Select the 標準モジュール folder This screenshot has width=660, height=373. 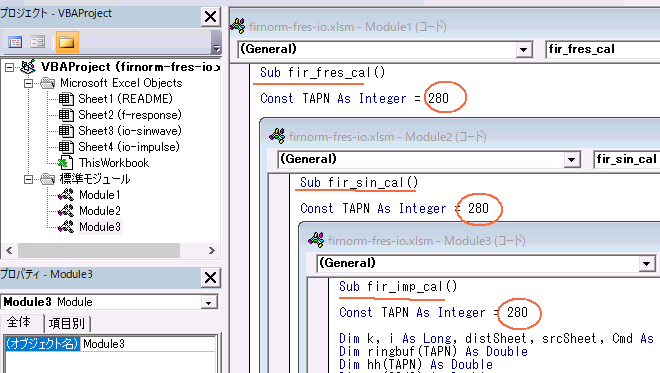click(x=95, y=179)
